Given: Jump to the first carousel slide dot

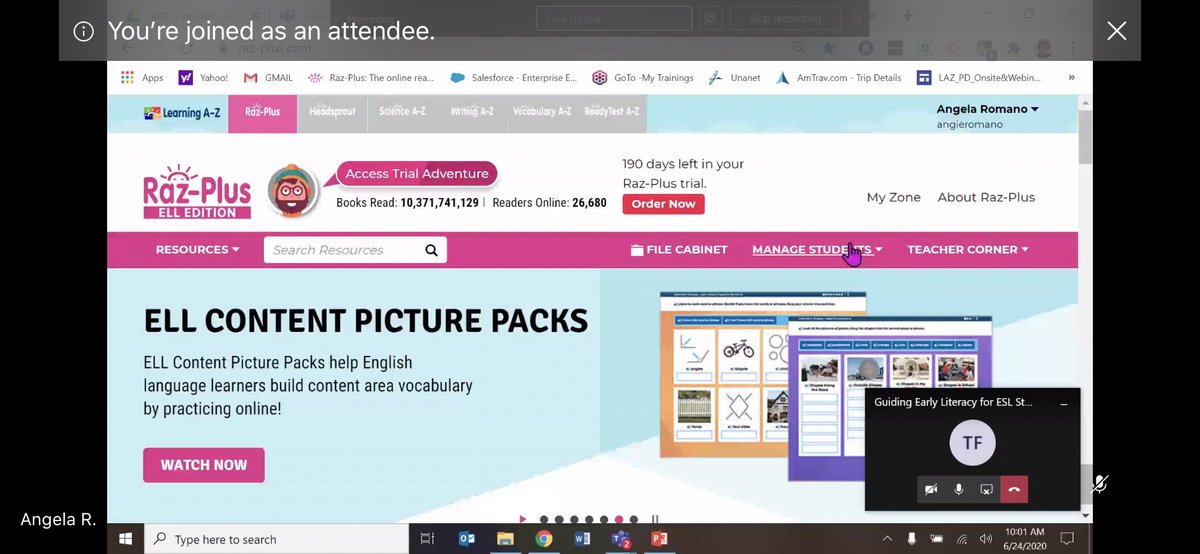Looking at the screenshot, I should (544, 519).
